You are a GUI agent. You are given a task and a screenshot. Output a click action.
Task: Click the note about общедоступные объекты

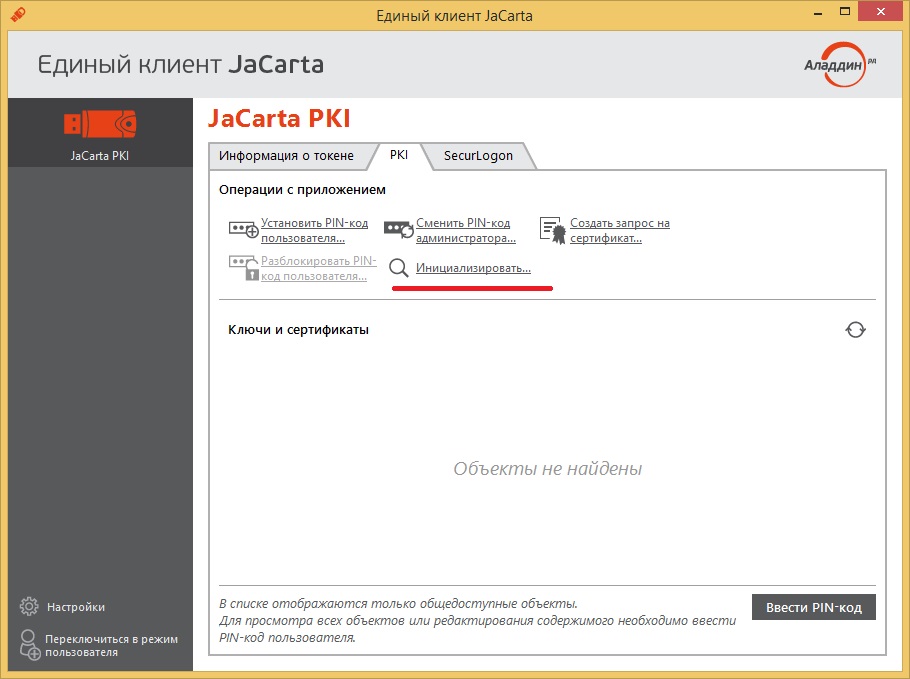[478, 620]
